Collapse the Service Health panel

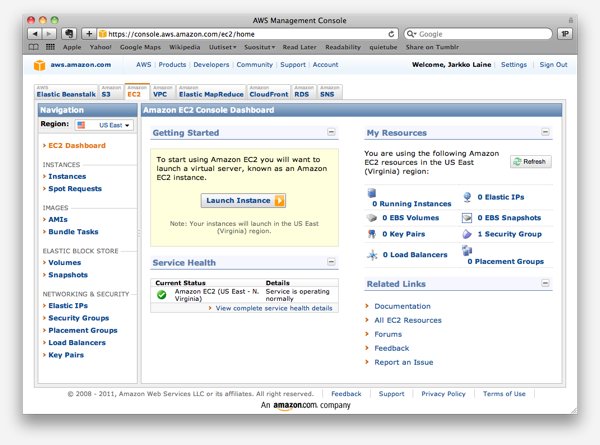click(331, 262)
